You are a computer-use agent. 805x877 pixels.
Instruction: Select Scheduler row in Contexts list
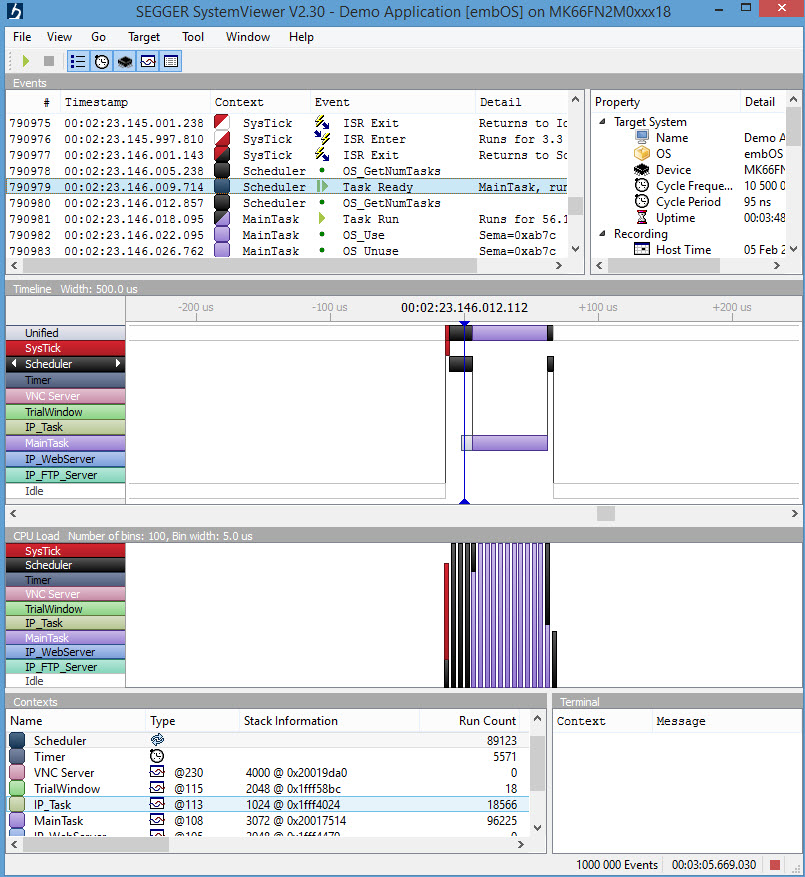pyautogui.click(x=267, y=741)
